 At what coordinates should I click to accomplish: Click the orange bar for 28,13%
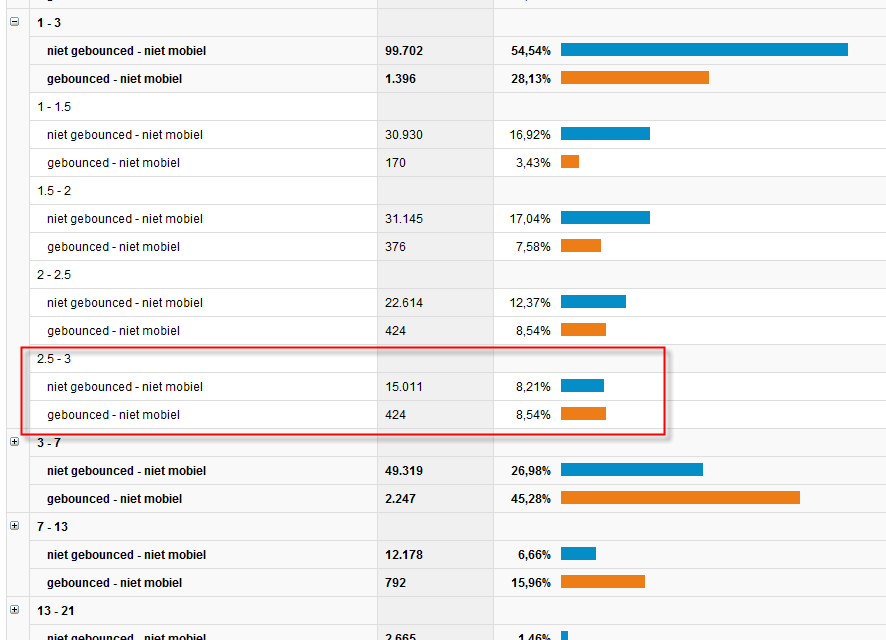point(634,78)
